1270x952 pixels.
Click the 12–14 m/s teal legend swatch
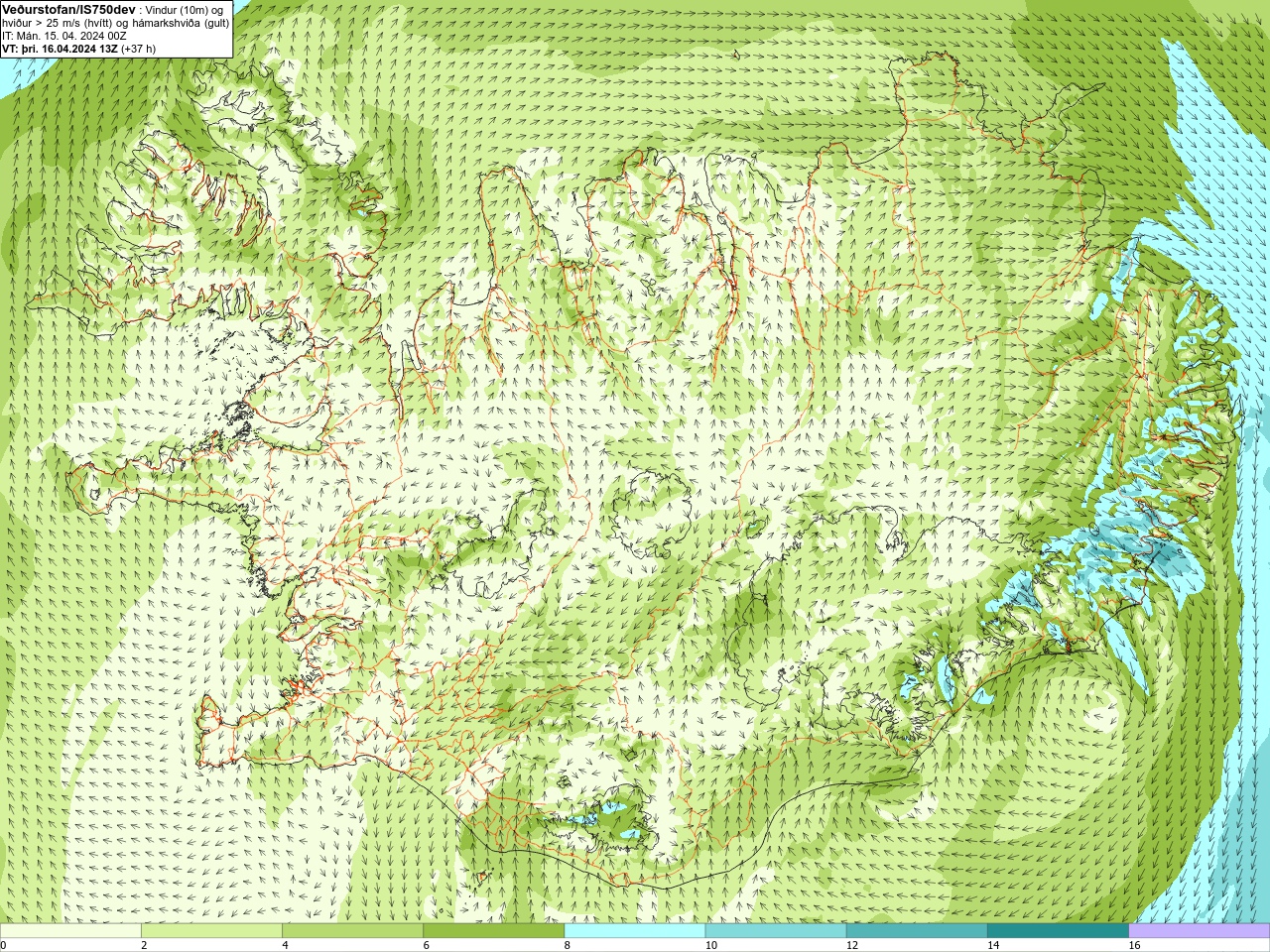click(x=917, y=931)
